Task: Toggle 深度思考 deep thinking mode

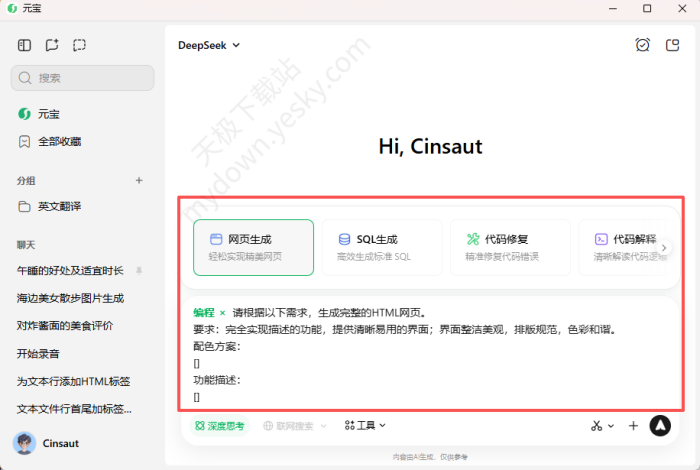Action: coord(219,426)
